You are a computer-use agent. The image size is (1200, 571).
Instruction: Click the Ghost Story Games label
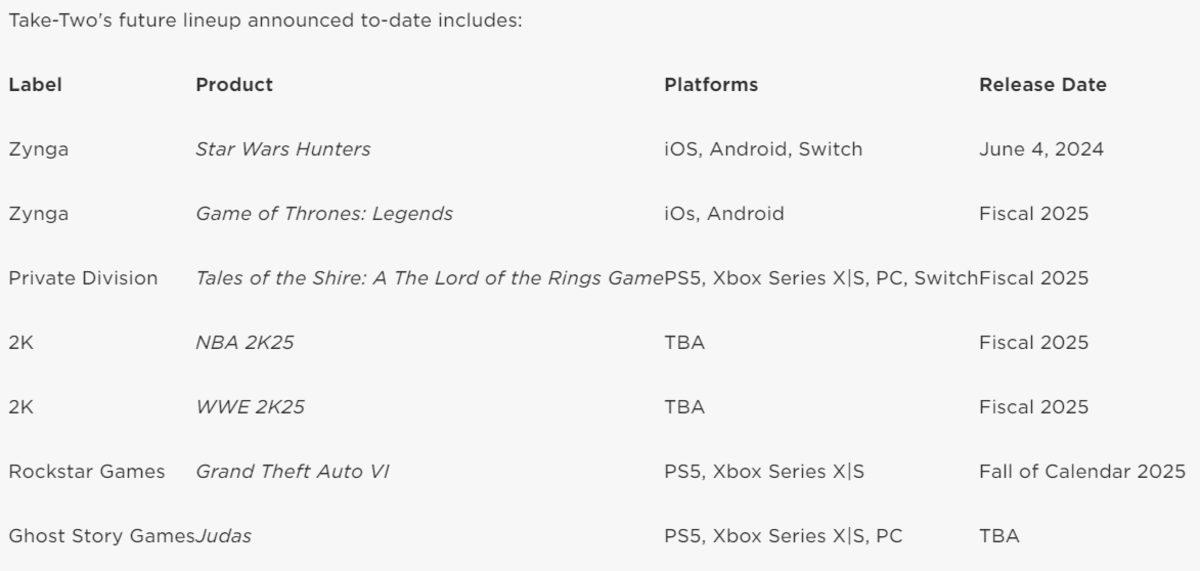(101, 536)
